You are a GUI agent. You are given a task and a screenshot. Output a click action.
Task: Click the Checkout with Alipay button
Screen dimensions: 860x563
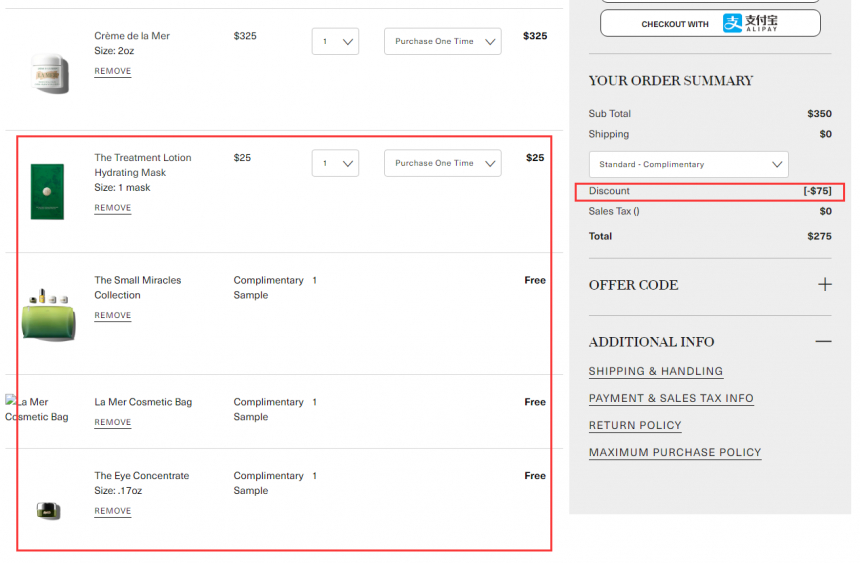[710, 23]
